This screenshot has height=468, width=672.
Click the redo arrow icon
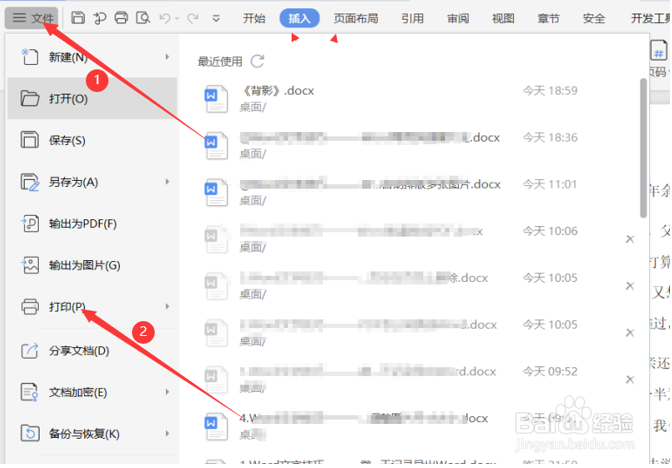click(193, 18)
